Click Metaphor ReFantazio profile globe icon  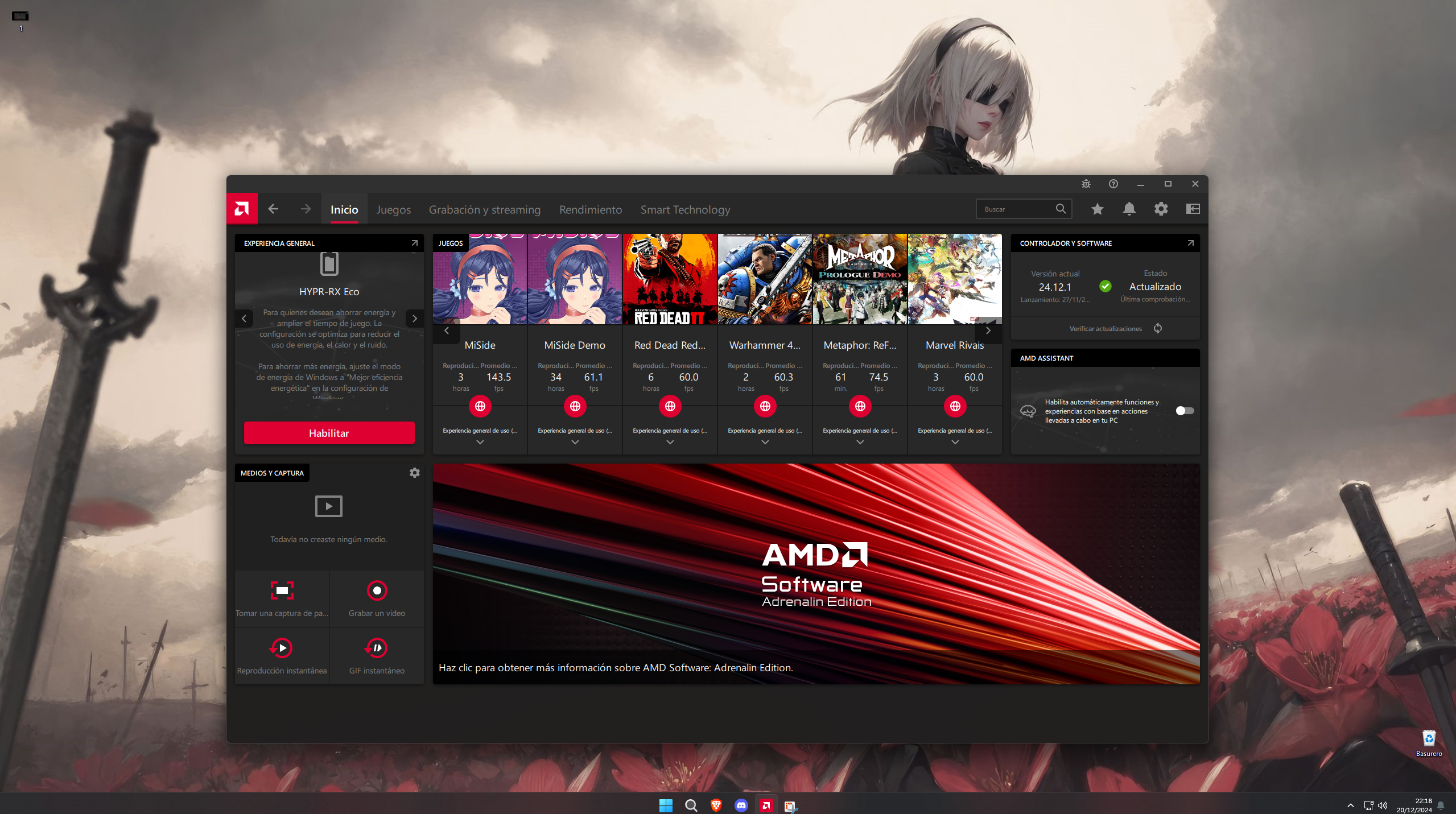(x=860, y=406)
